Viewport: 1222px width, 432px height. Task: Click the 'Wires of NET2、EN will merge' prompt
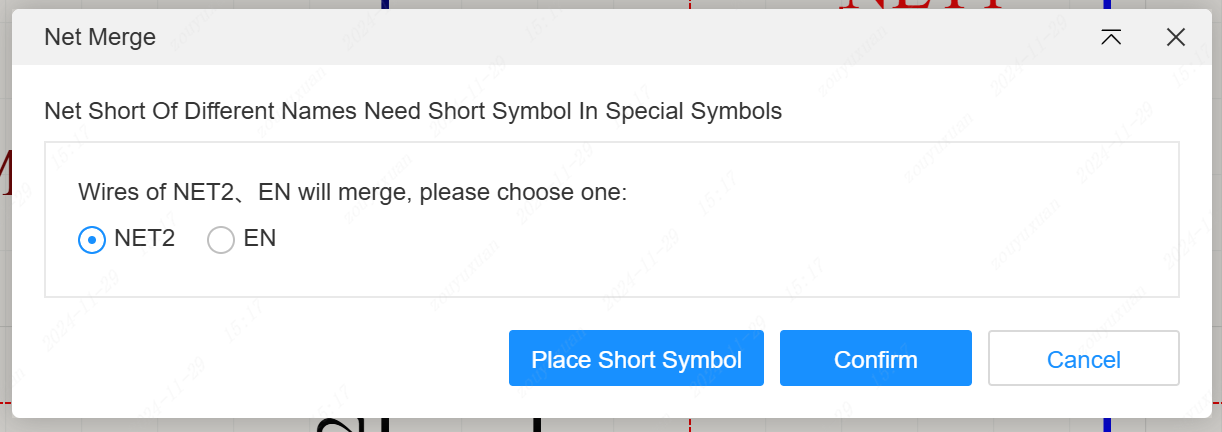(x=352, y=191)
